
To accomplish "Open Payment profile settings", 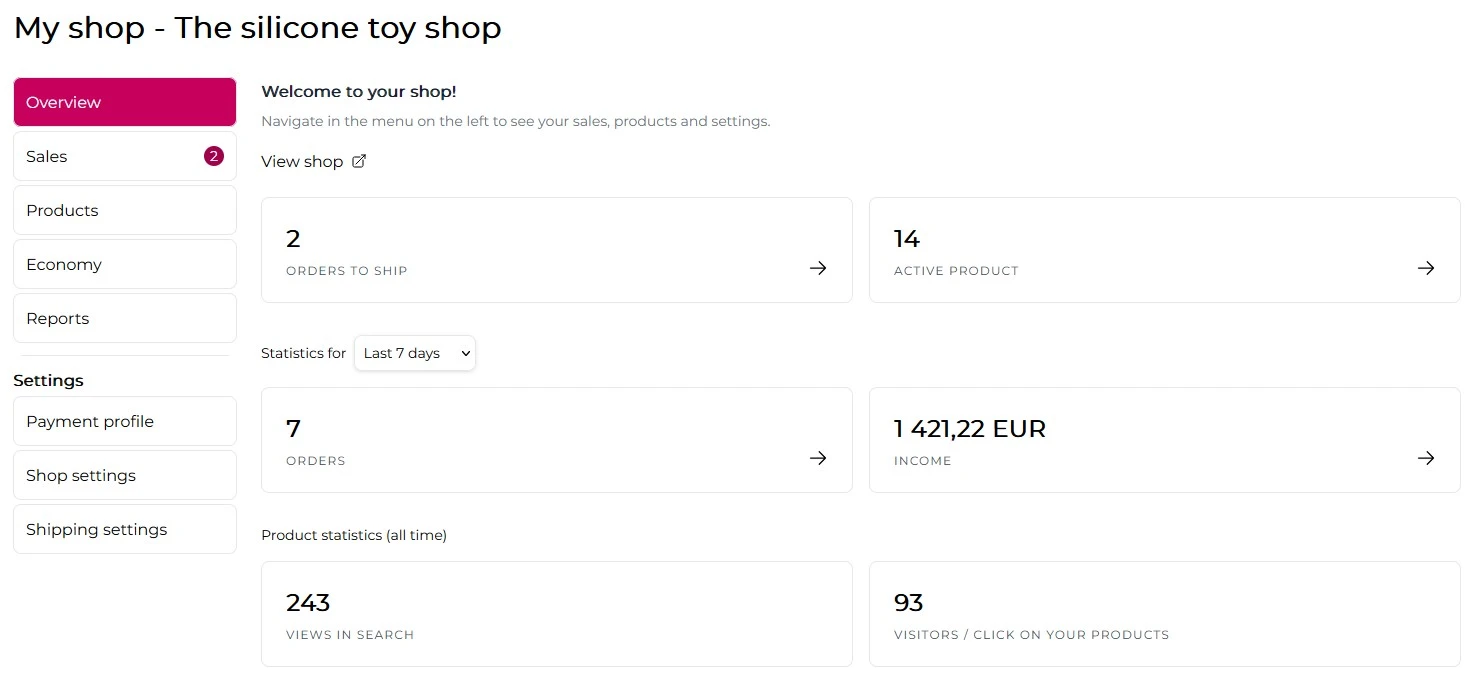I will click(125, 421).
